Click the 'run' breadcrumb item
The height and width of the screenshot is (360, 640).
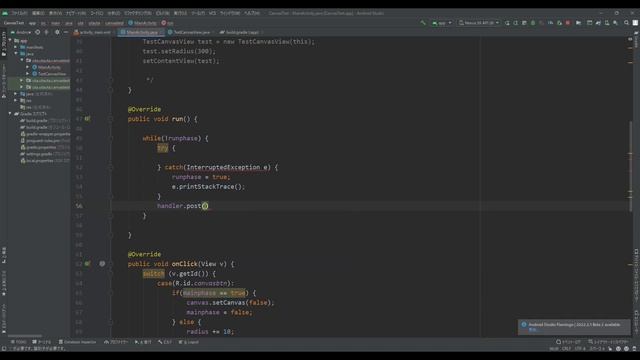point(168,23)
